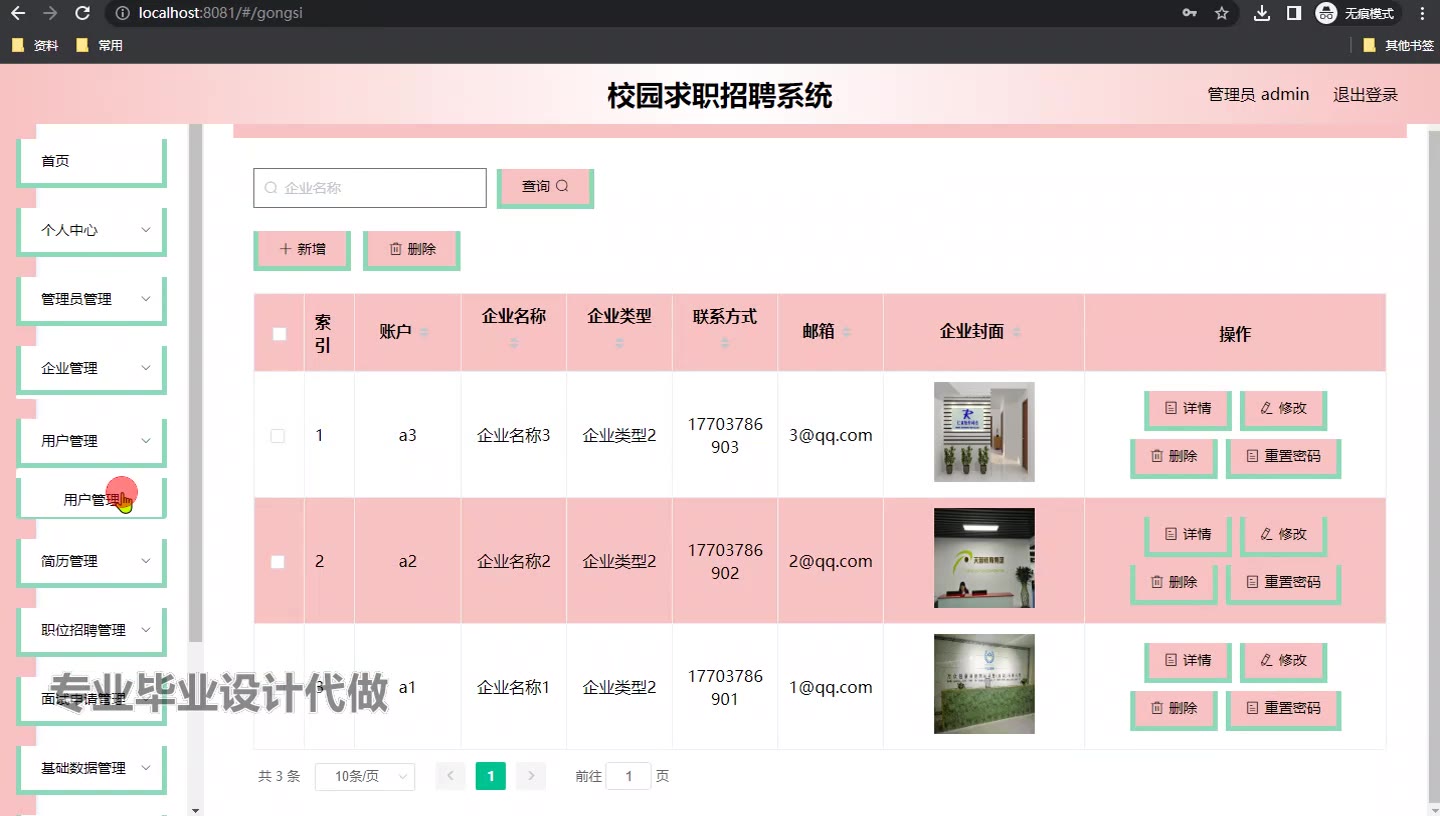Image resolution: width=1440 pixels, height=816 pixels.
Task: Reload the page with the browser refresh icon
Action: 82,13
